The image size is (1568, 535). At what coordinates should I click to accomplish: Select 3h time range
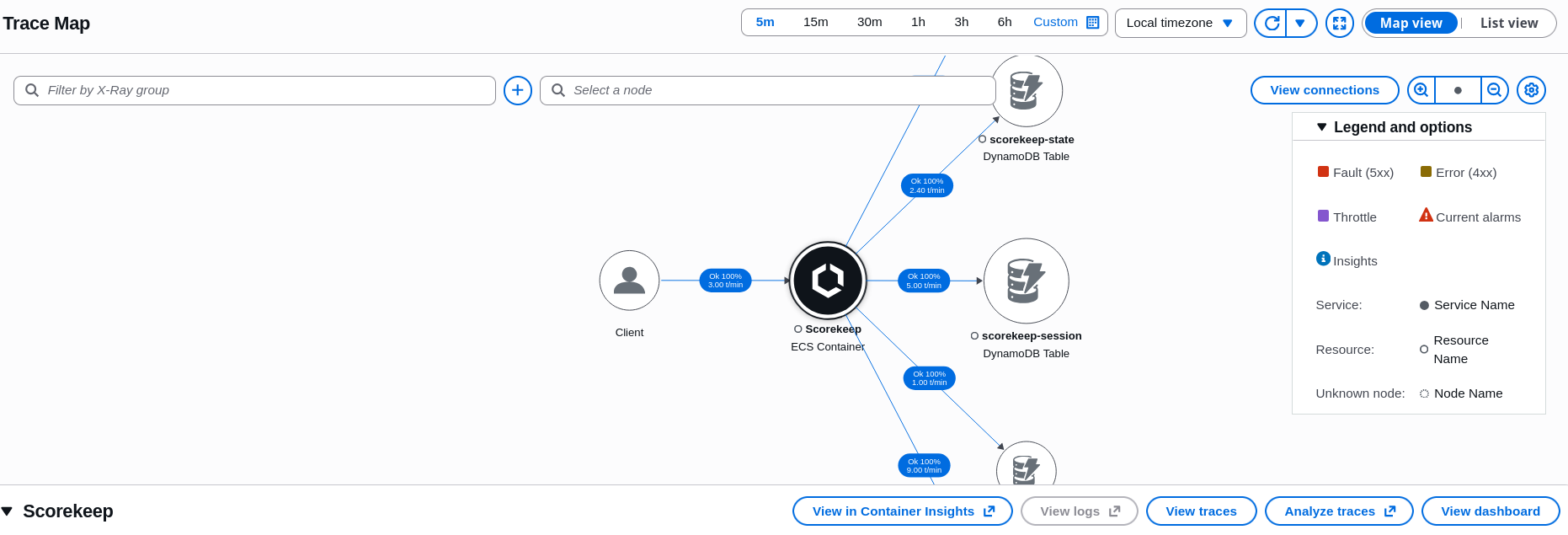click(x=961, y=22)
